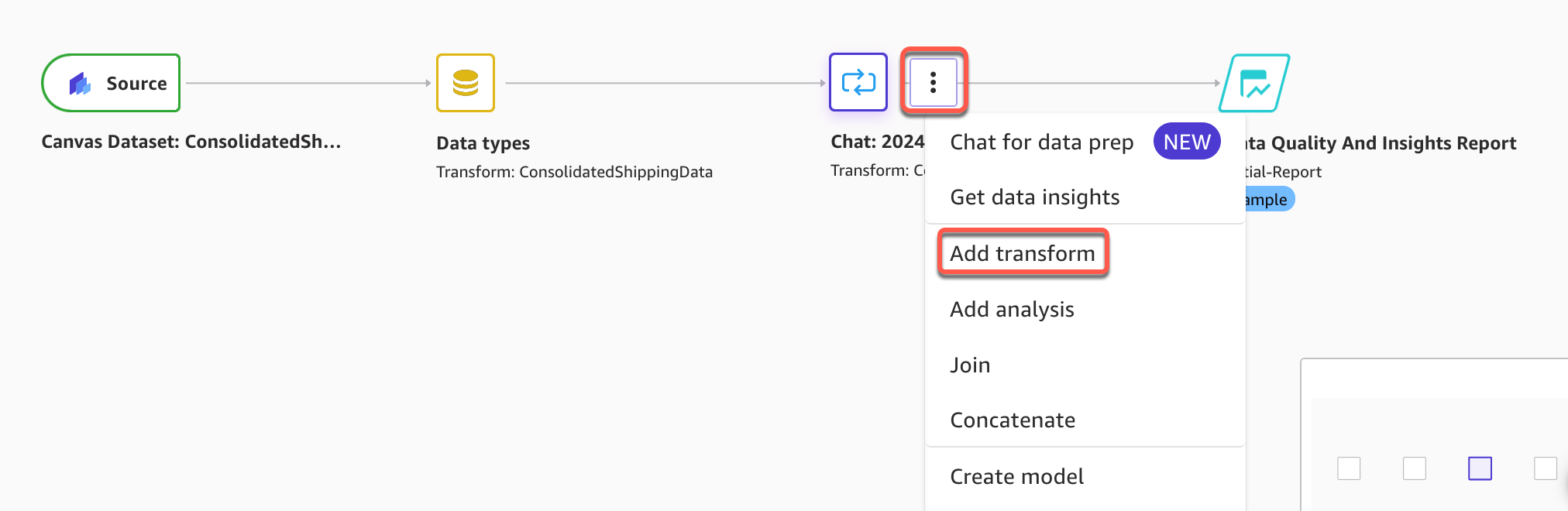Toggle the purple-highlighted square box

[x=1479, y=468]
